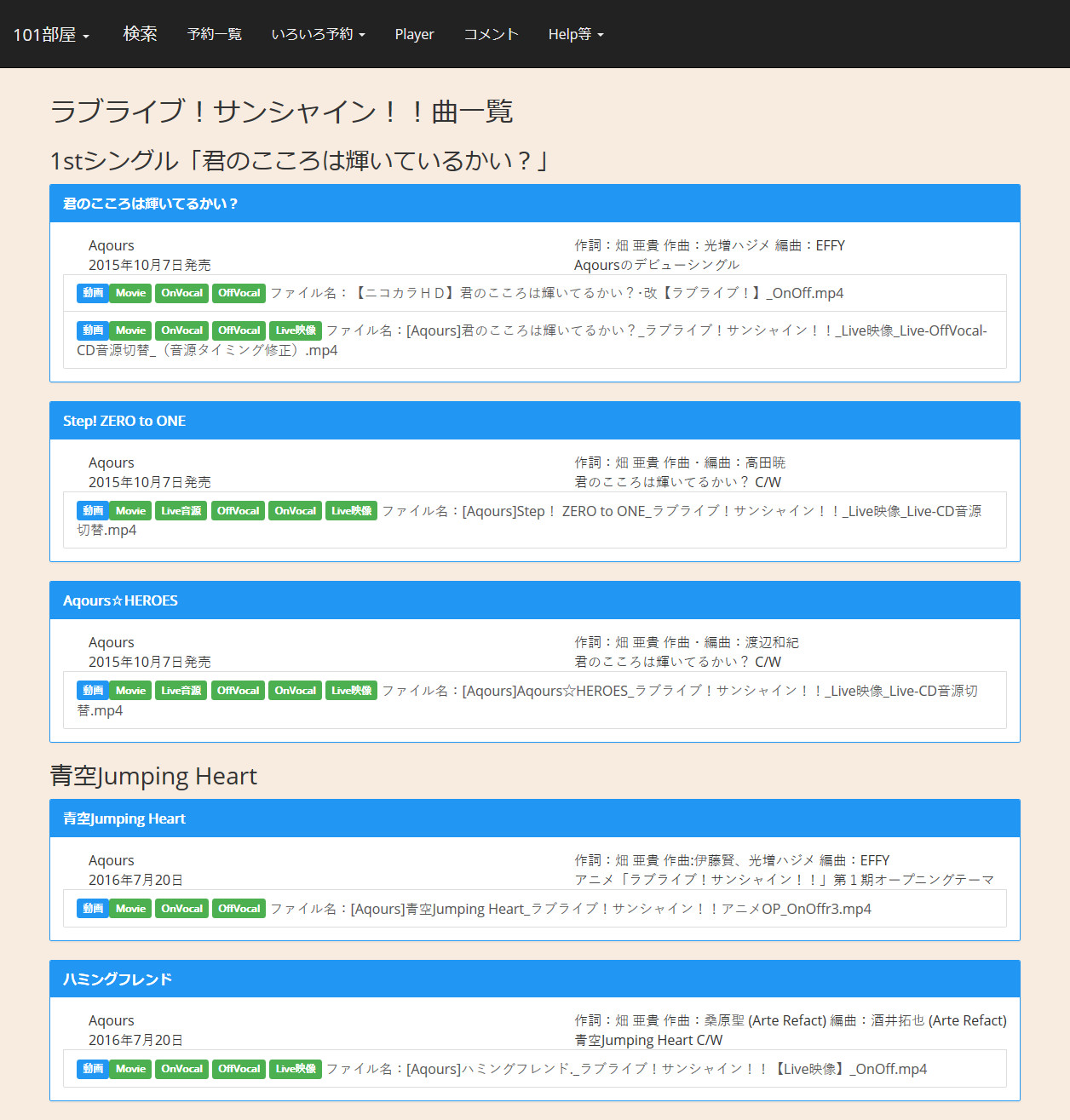Click credits mentioning 桑原聖 (Arte Refact)
This screenshot has width=1070, height=1120.
pos(791,1020)
